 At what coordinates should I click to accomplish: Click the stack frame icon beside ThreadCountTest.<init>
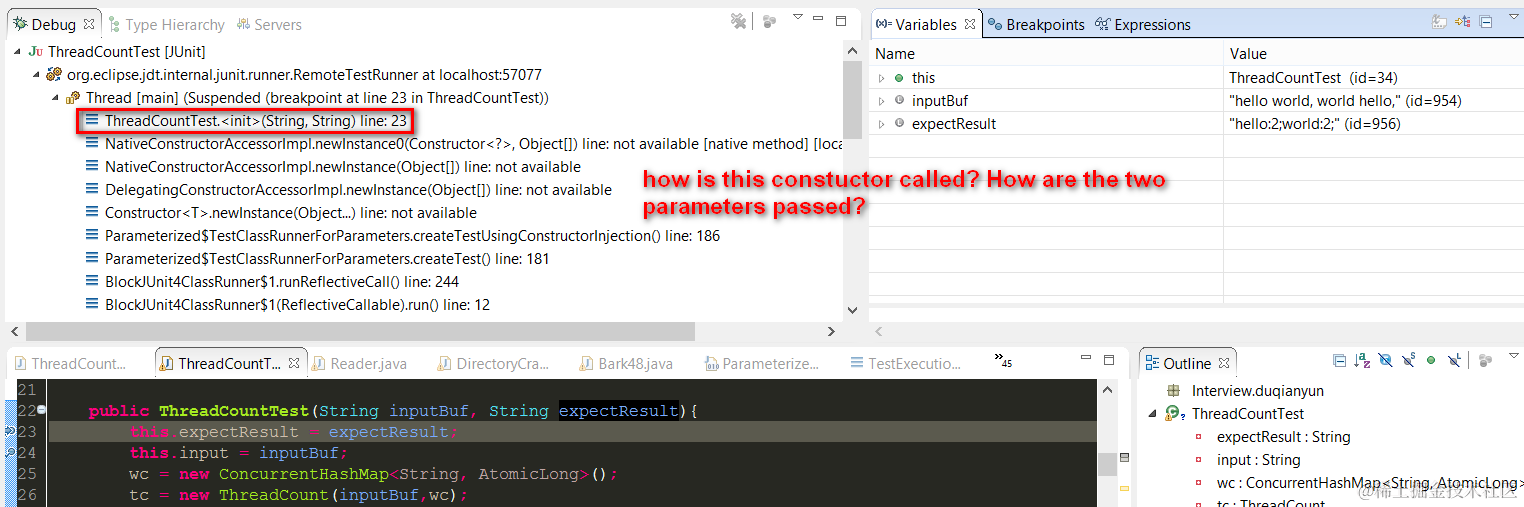click(x=92, y=120)
